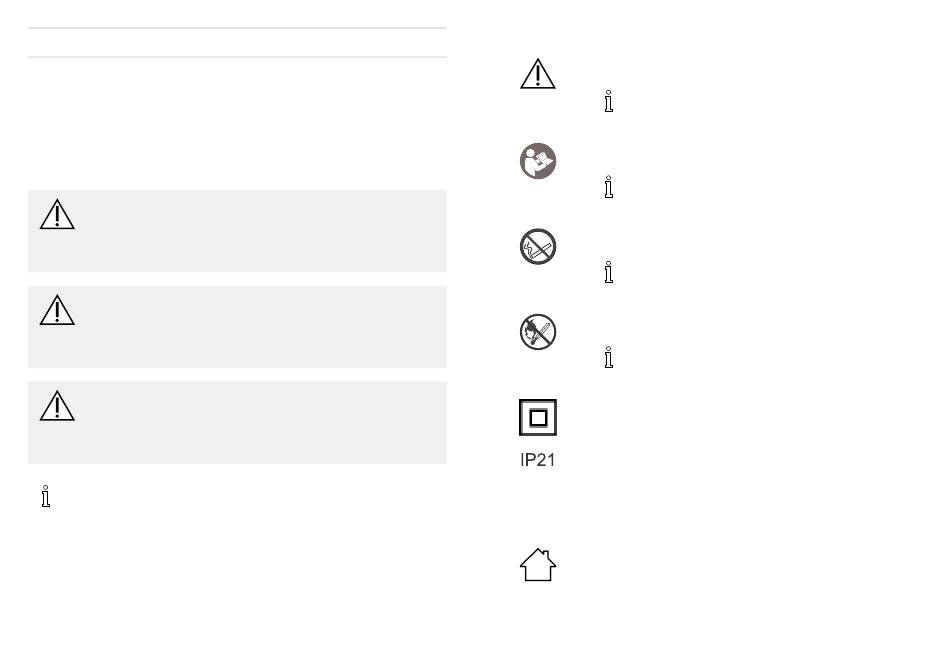950x657 pixels.
Task: Click info icon below the read-manual symbol
Action: click(609, 187)
